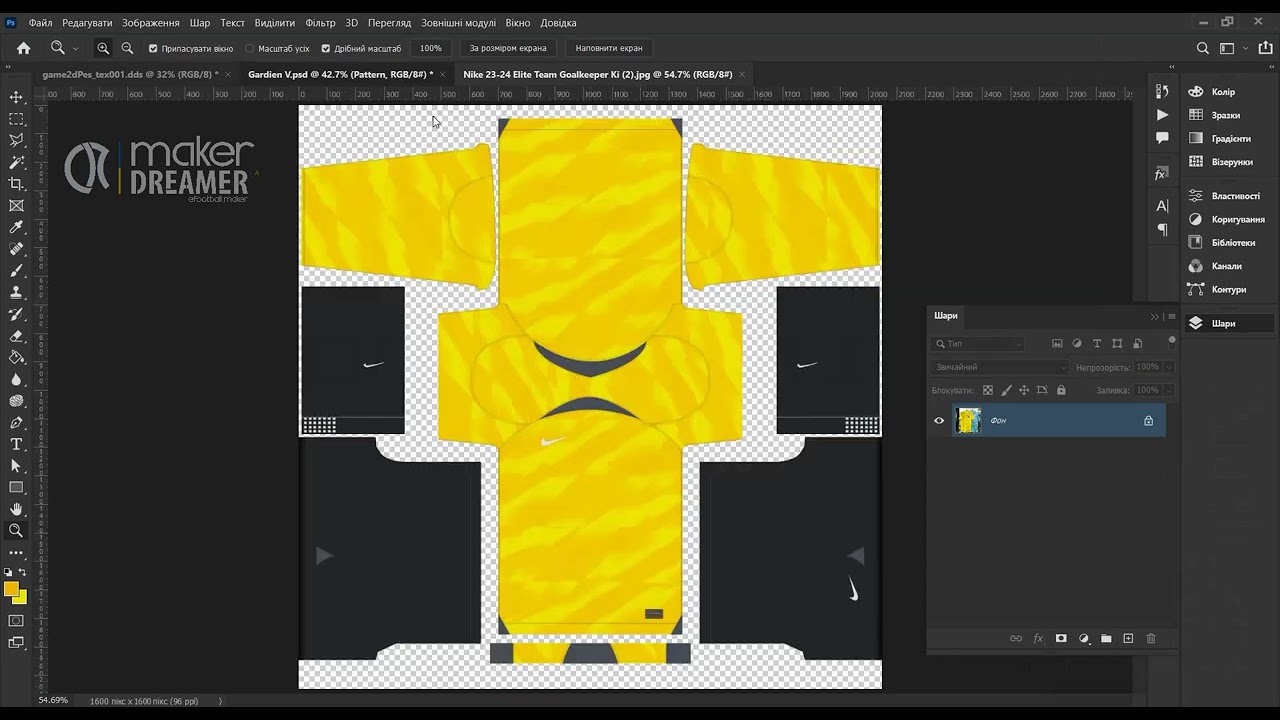
Task: Toggle lock all padlock in Layers panel
Action: point(1061,390)
